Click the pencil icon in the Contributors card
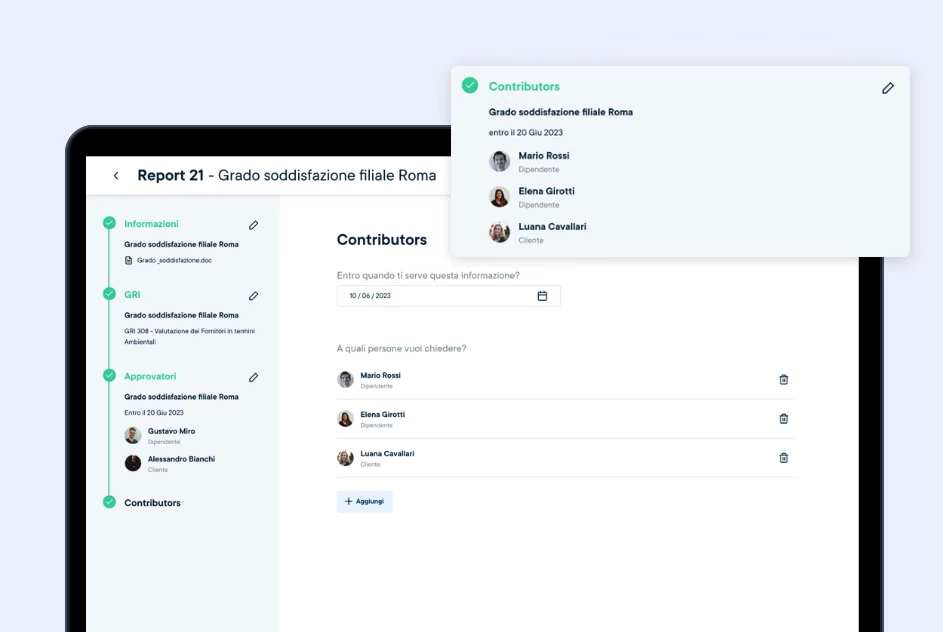943x632 pixels. [x=888, y=88]
